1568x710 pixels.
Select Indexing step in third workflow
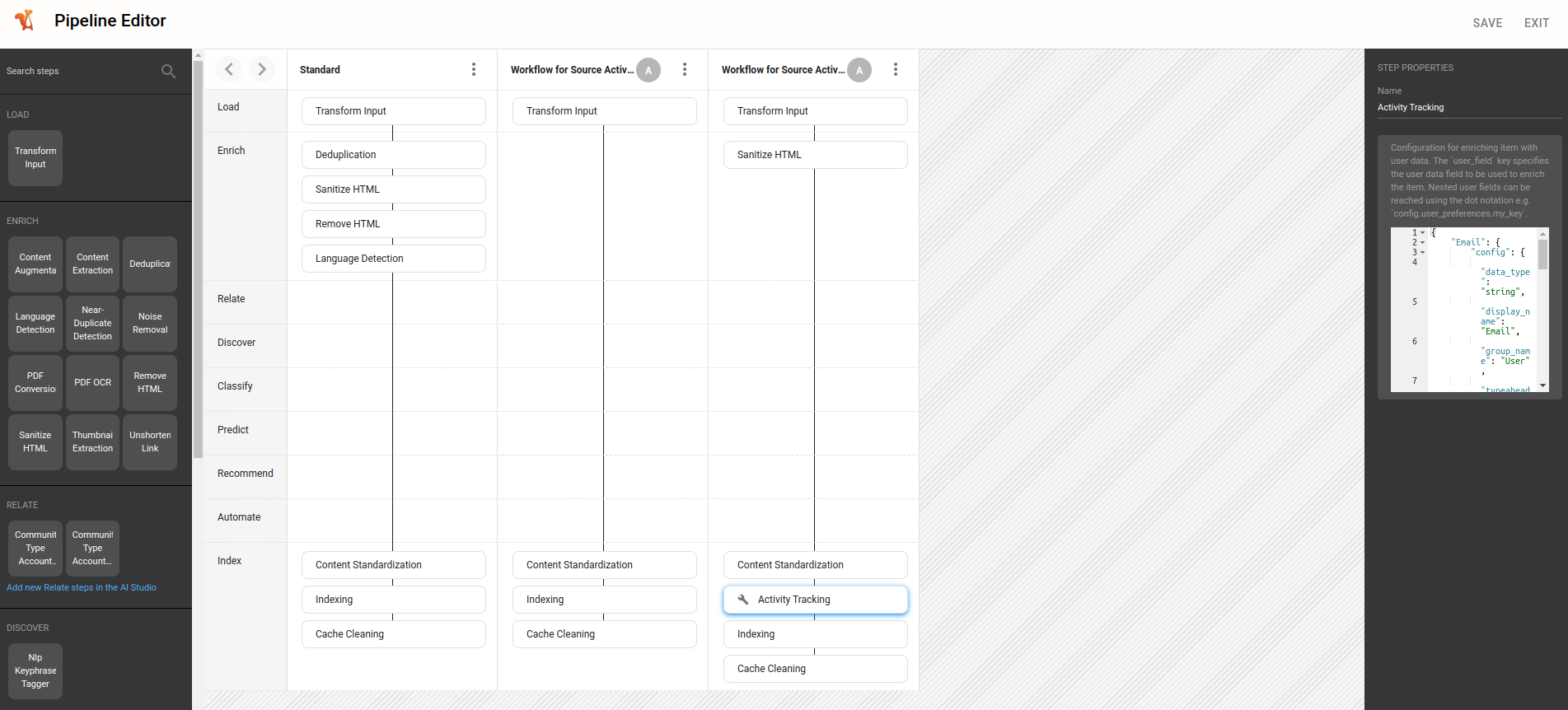click(x=816, y=634)
